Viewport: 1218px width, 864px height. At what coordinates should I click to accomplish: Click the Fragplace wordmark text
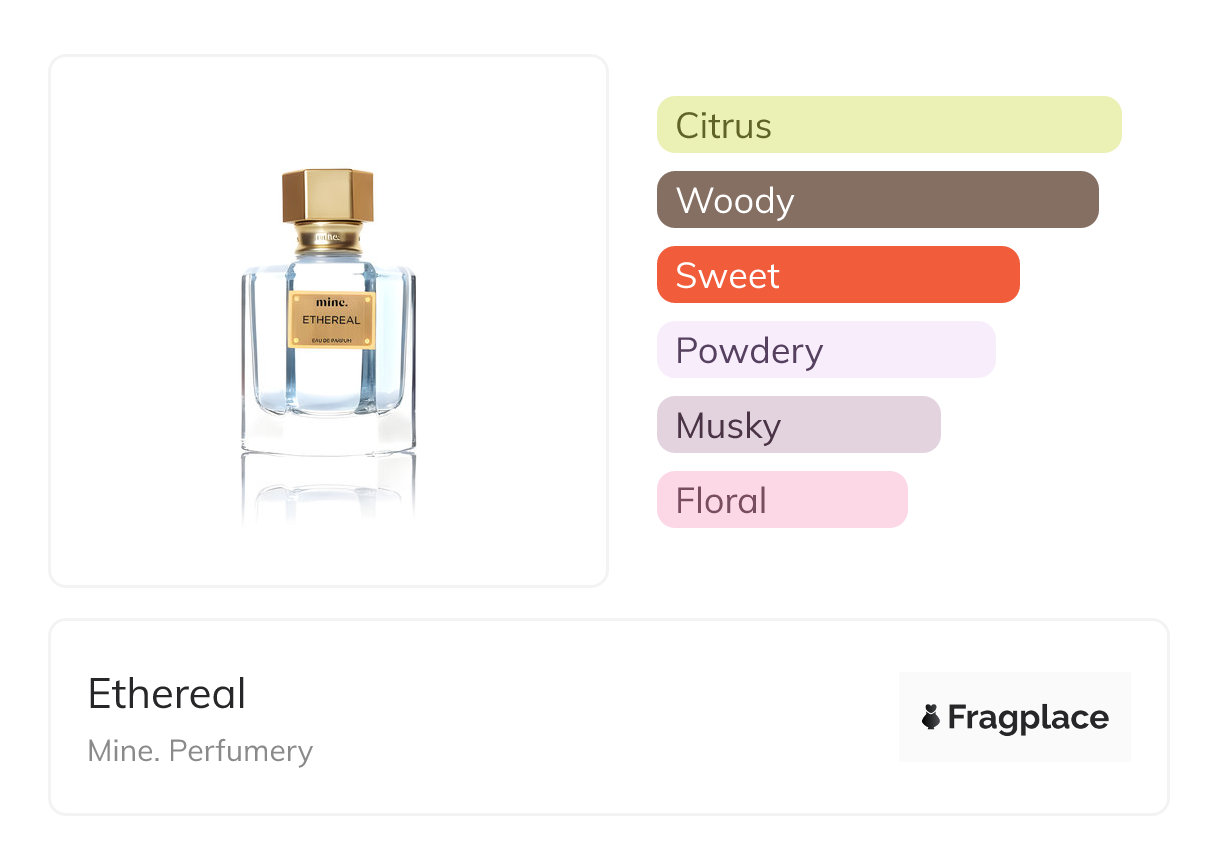[x=1028, y=718]
